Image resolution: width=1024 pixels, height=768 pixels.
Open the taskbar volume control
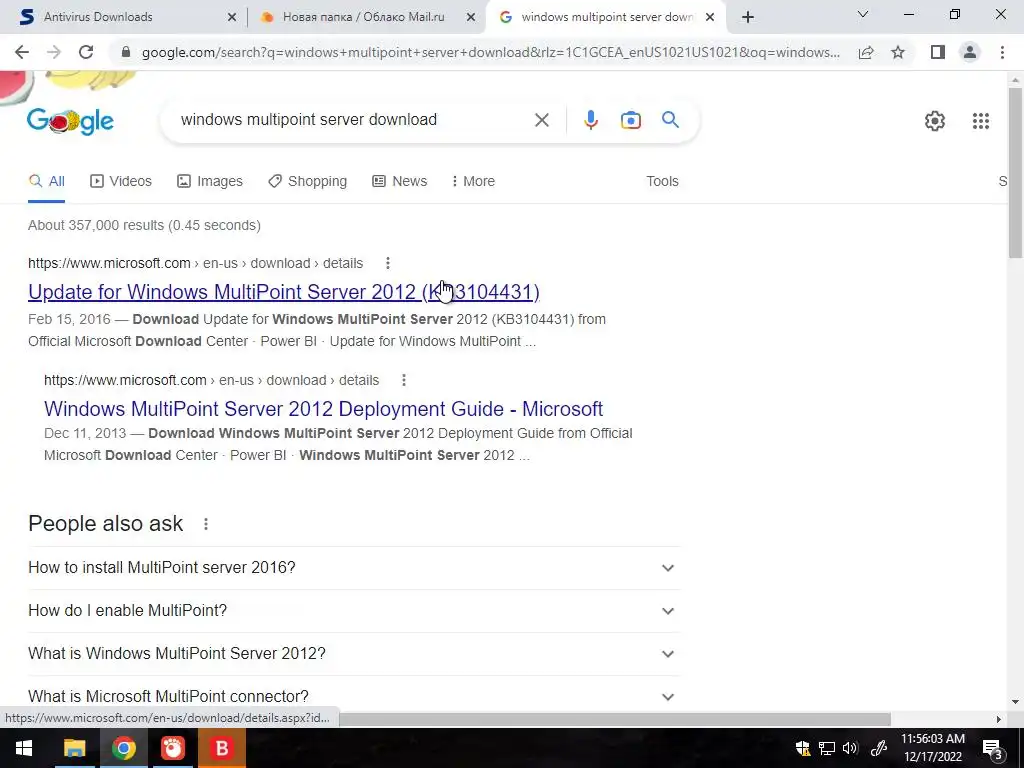tap(850, 748)
